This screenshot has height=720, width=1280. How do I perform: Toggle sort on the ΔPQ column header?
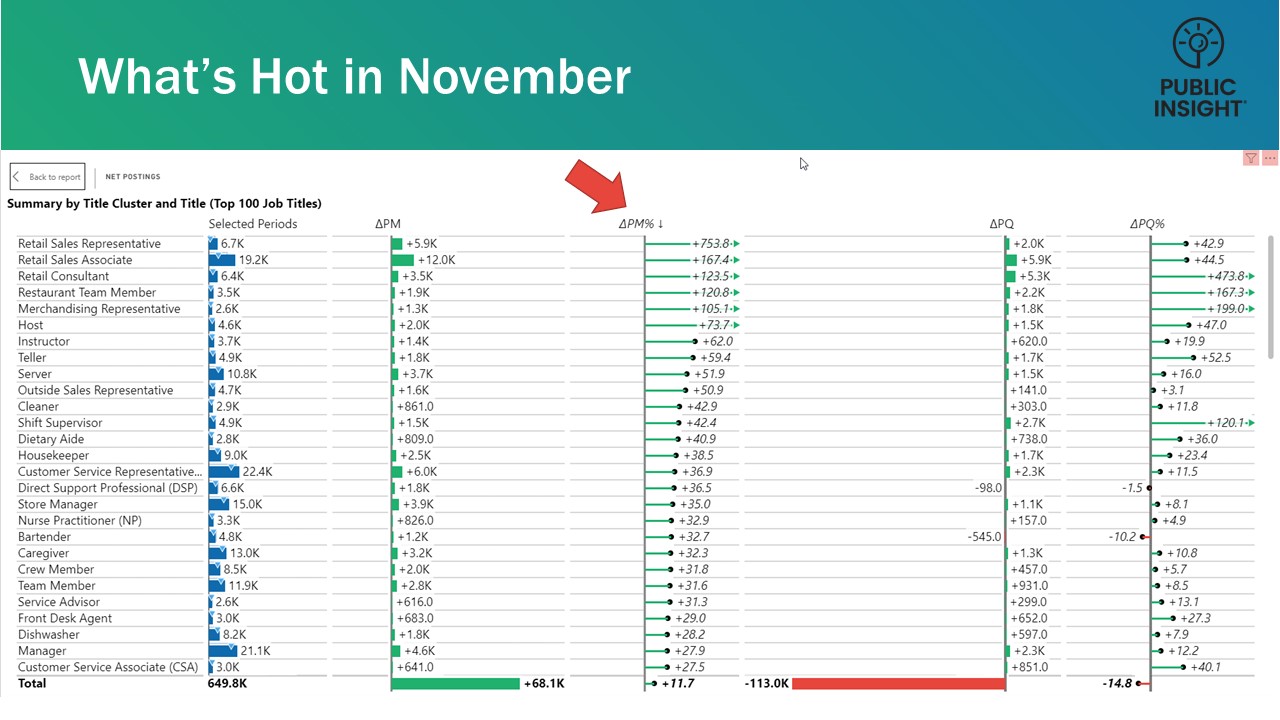pos(1001,224)
